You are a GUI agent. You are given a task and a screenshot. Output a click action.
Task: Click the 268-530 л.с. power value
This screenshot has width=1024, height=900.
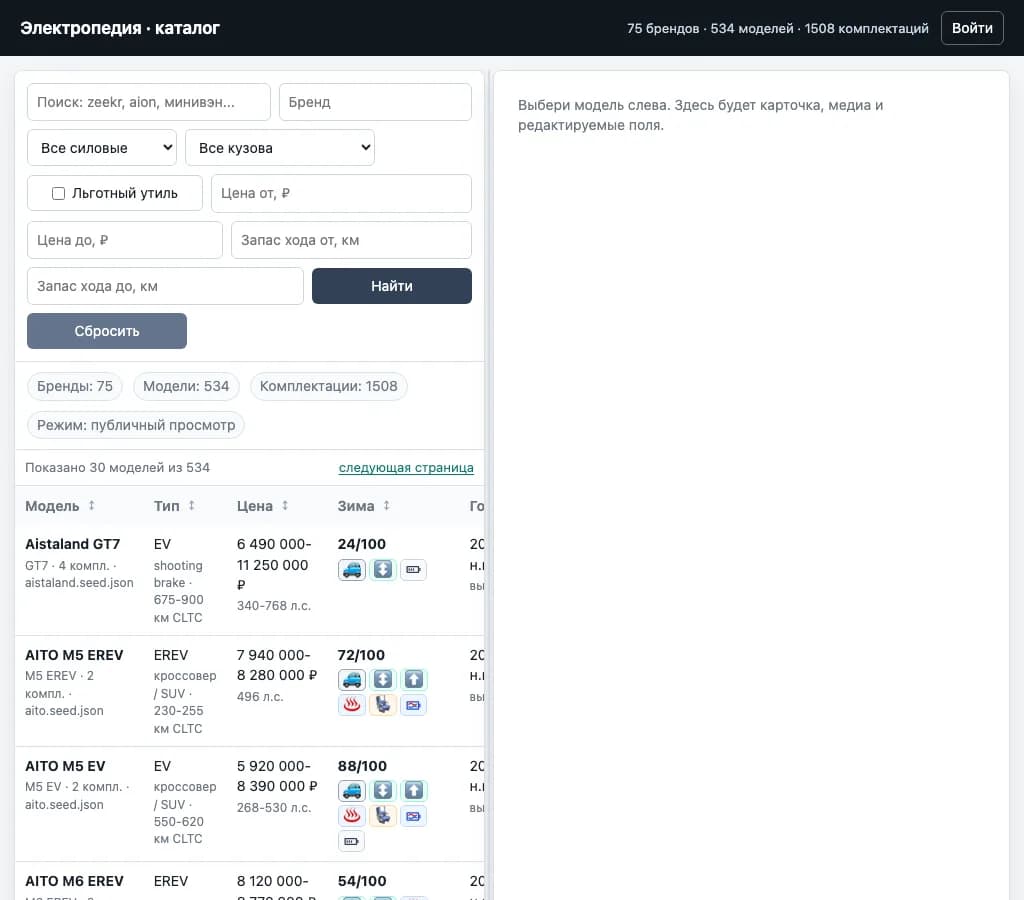pyautogui.click(x=274, y=808)
